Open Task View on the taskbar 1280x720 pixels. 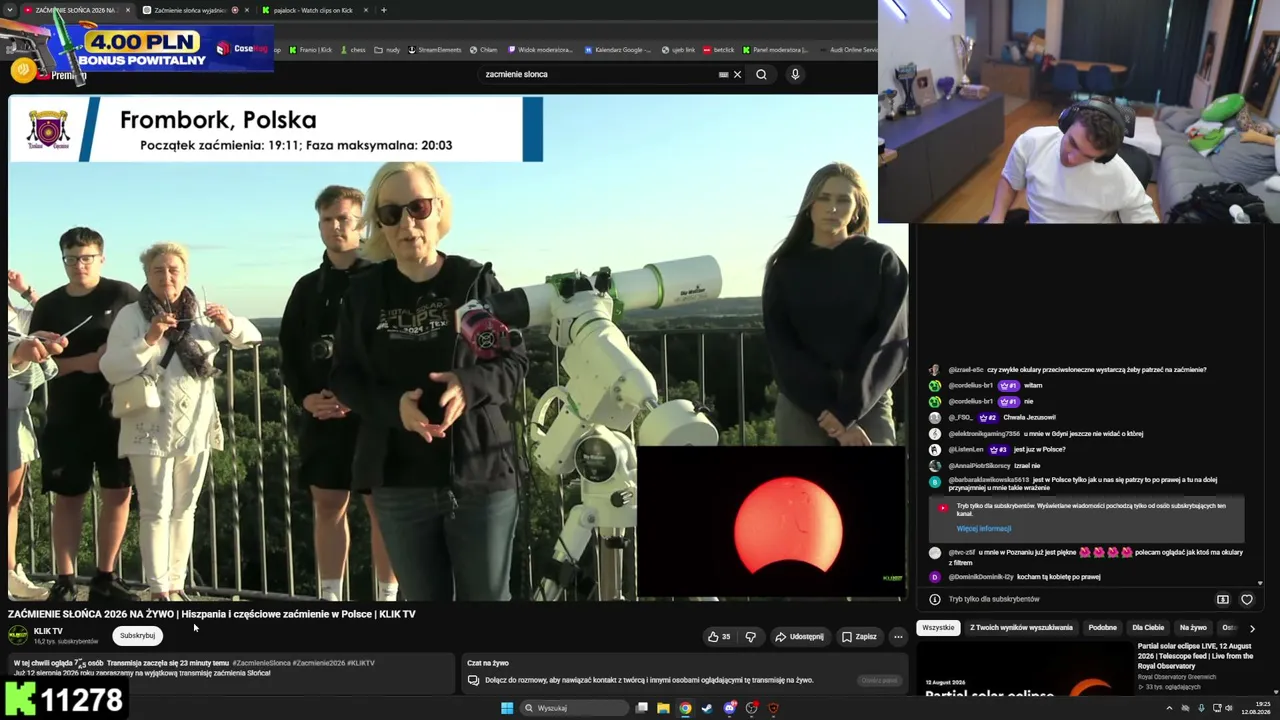[641, 708]
